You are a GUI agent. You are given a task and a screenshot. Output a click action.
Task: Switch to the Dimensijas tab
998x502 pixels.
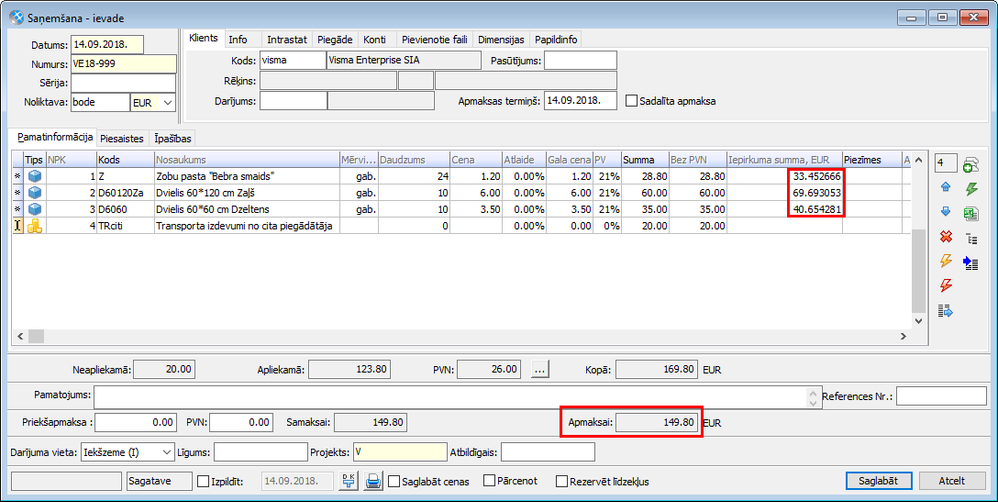(501, 39)
